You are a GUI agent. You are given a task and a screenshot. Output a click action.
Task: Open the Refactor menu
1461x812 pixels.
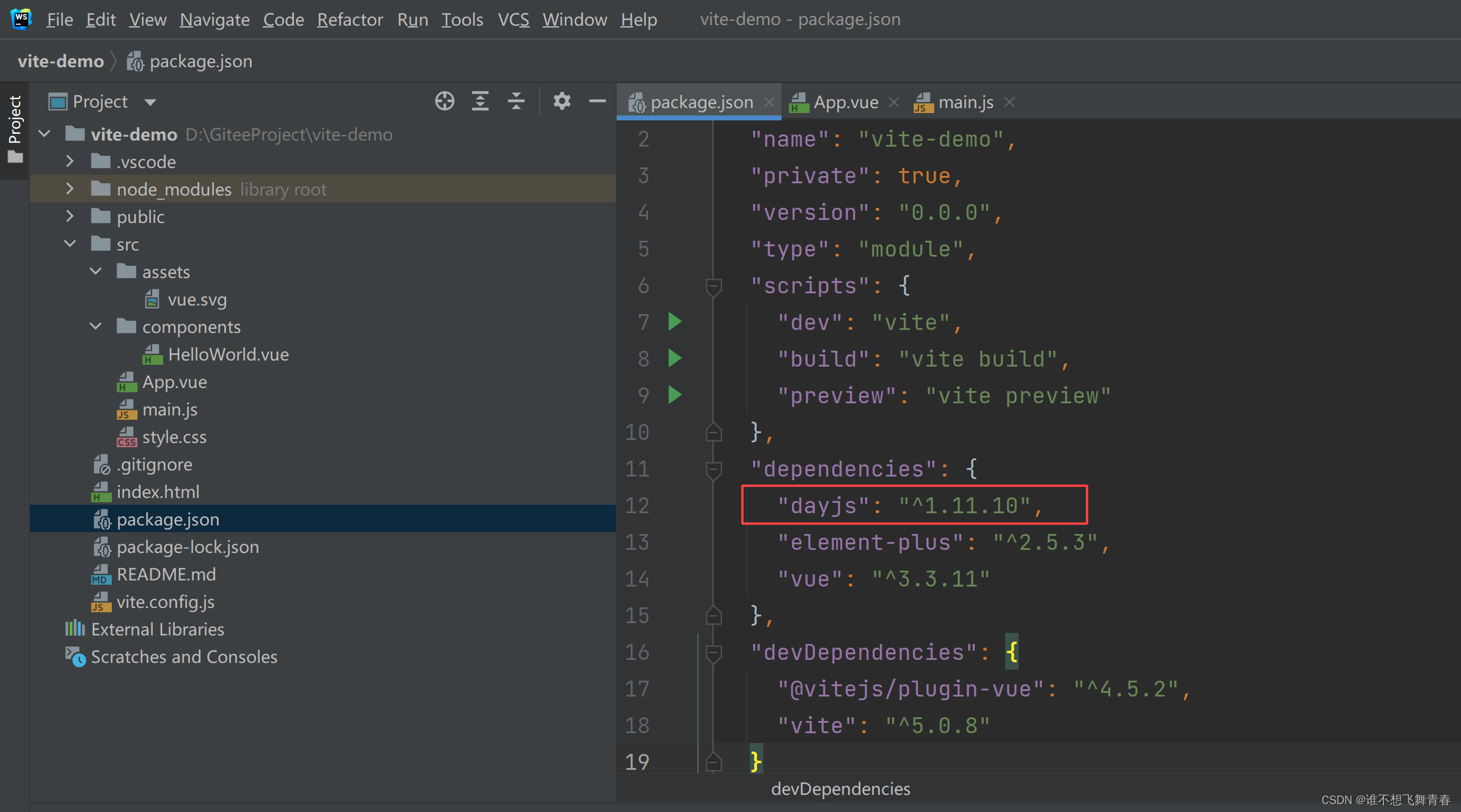click(x=350, y=20)
